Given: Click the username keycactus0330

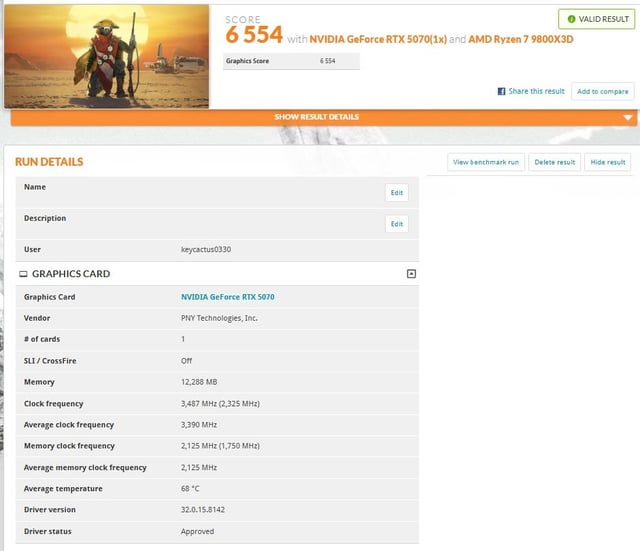Looking at the screenshot, I should (x=205, y=249).
